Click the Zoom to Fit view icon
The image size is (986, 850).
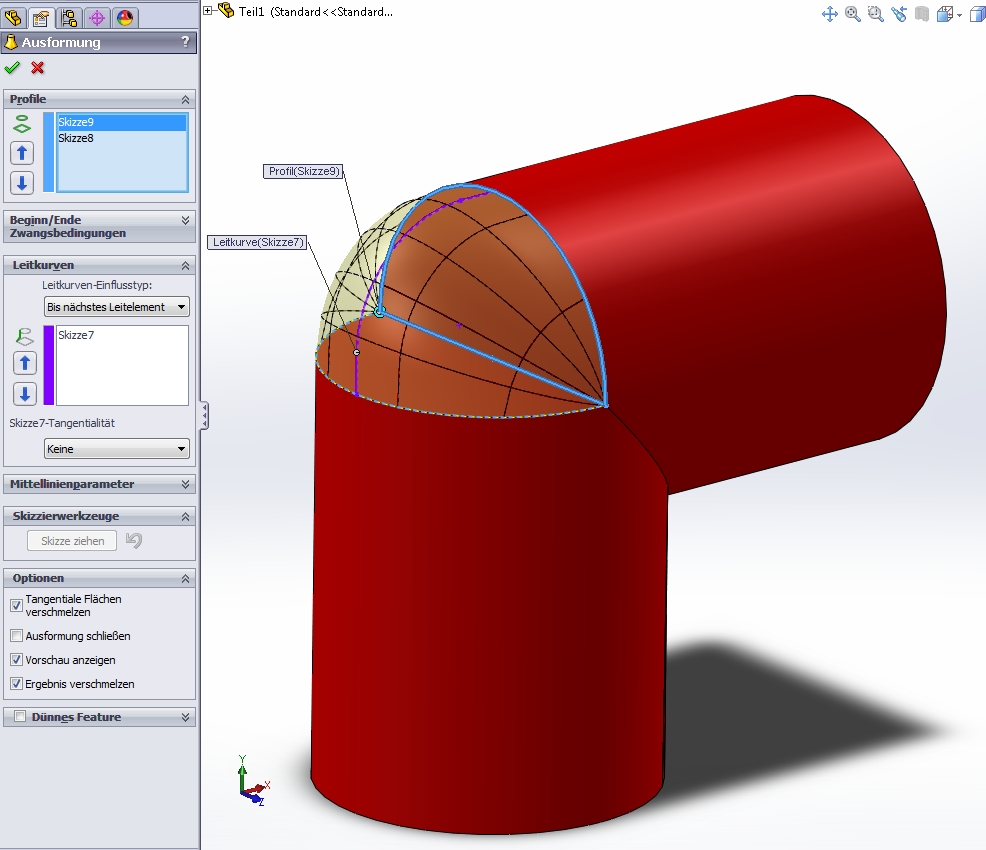click(x=853, y=14)
